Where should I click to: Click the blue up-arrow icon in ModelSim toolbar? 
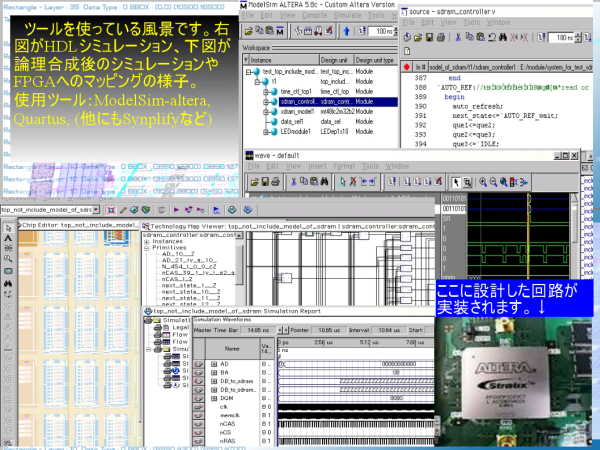pyautogui.click(x=346, y=31)
